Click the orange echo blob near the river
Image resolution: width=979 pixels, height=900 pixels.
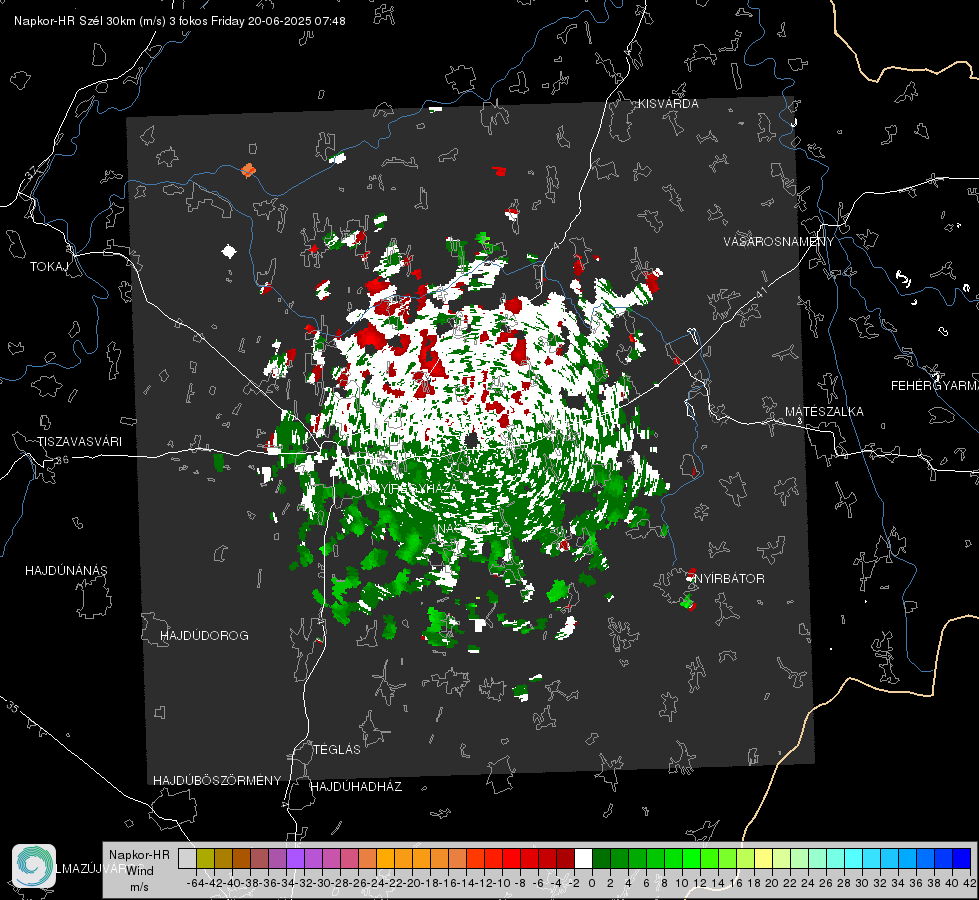(248, 169)
